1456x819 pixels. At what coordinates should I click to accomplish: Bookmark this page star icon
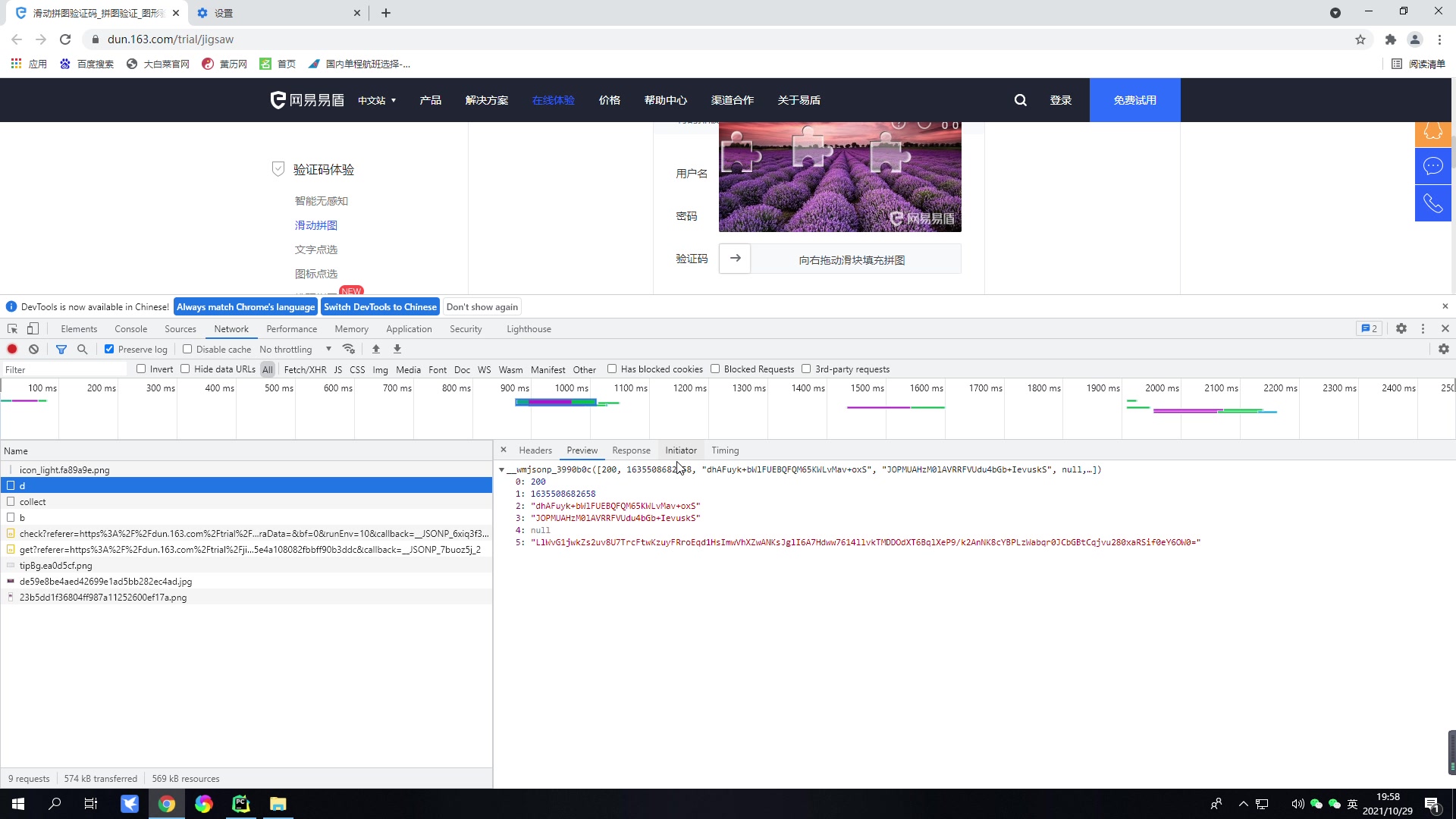(x=1360, y=39)
